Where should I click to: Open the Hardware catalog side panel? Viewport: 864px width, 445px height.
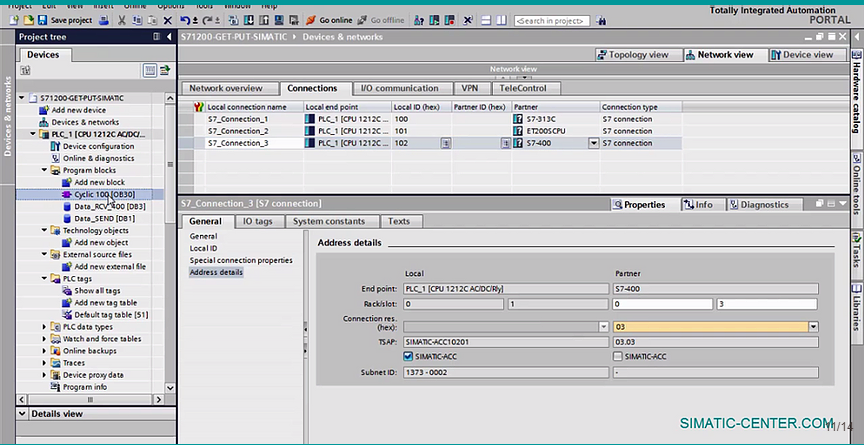tap(856, 97)
